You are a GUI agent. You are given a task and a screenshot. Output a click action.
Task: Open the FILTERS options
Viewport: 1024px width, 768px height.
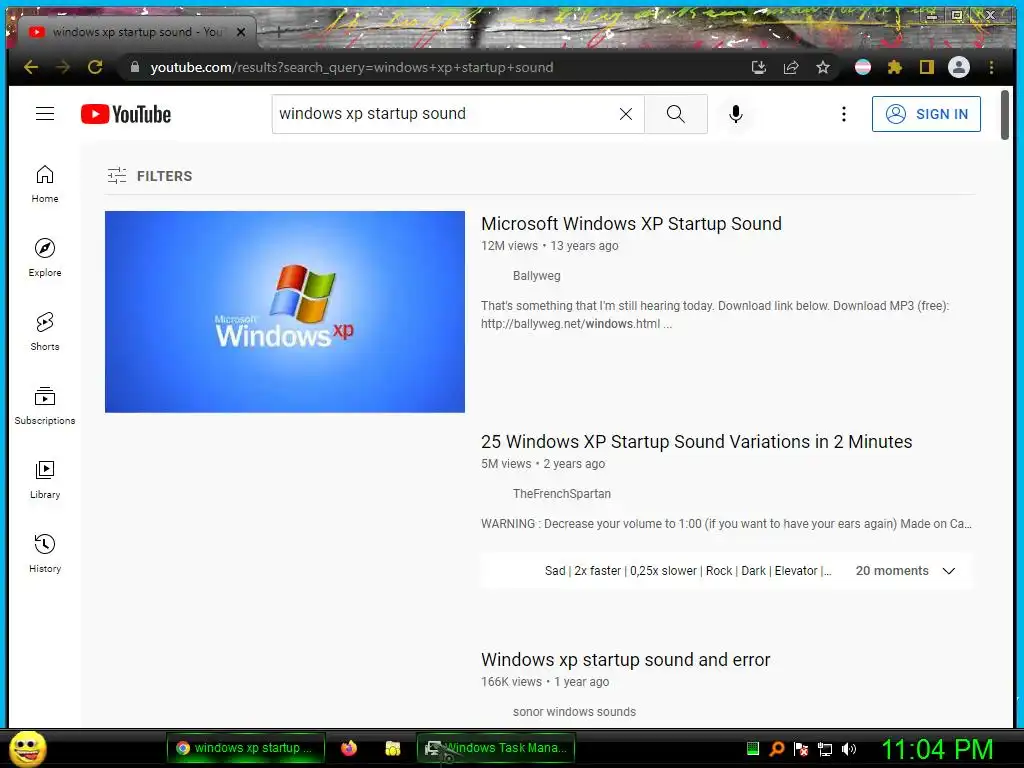[x=150, y=176]
